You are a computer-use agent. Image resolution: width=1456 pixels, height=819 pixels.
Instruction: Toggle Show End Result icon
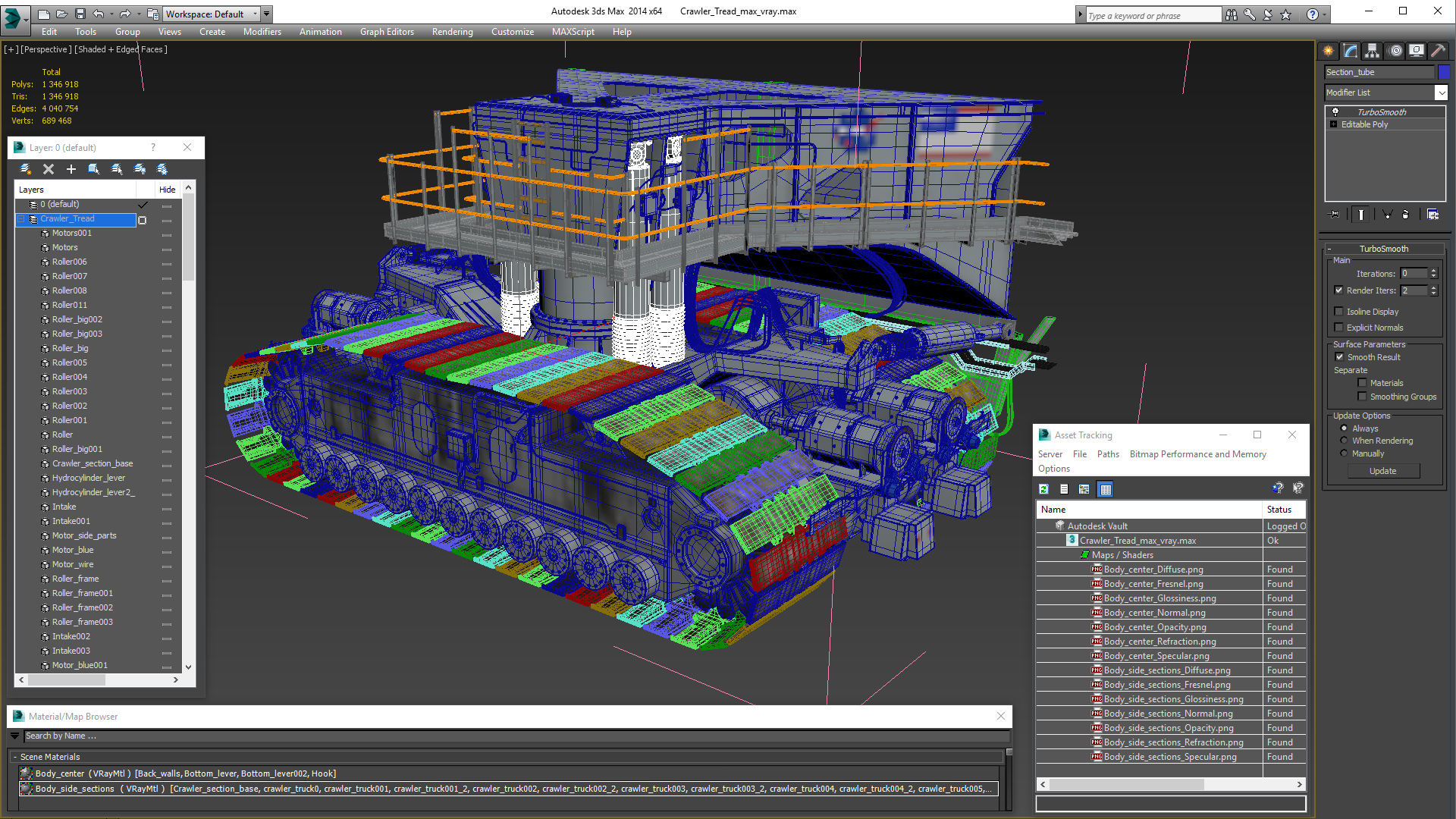coord(1361,215)
